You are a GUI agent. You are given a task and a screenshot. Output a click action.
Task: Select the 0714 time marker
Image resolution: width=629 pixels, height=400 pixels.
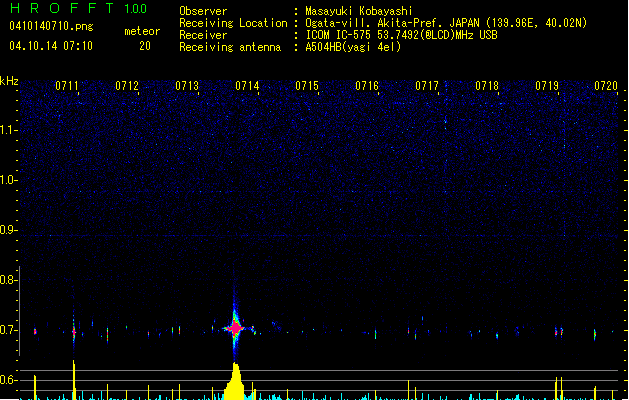(x=247, y=87)
